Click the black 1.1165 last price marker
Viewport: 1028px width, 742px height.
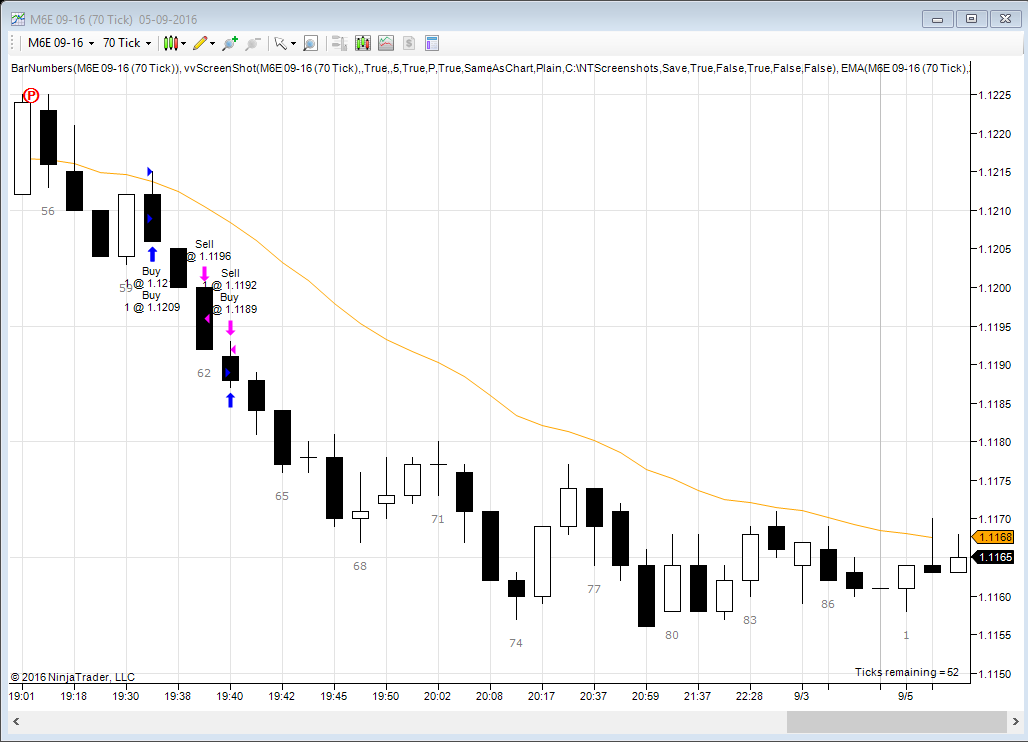pyautogui.click(x=993, y=557)
